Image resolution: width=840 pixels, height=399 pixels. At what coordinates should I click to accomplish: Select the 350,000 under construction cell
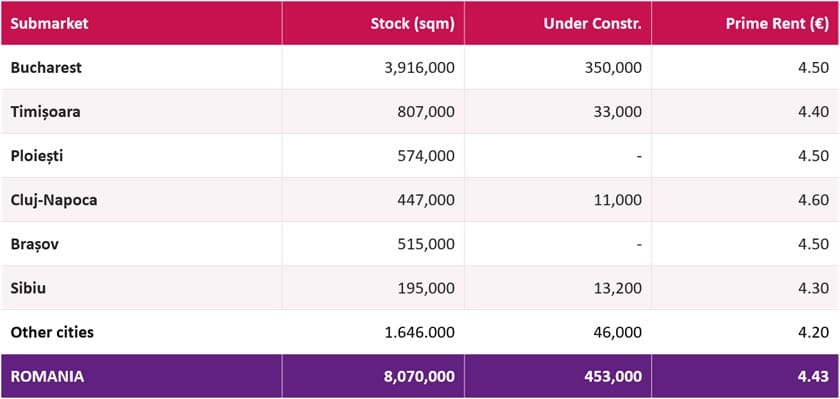click(614, 68)
